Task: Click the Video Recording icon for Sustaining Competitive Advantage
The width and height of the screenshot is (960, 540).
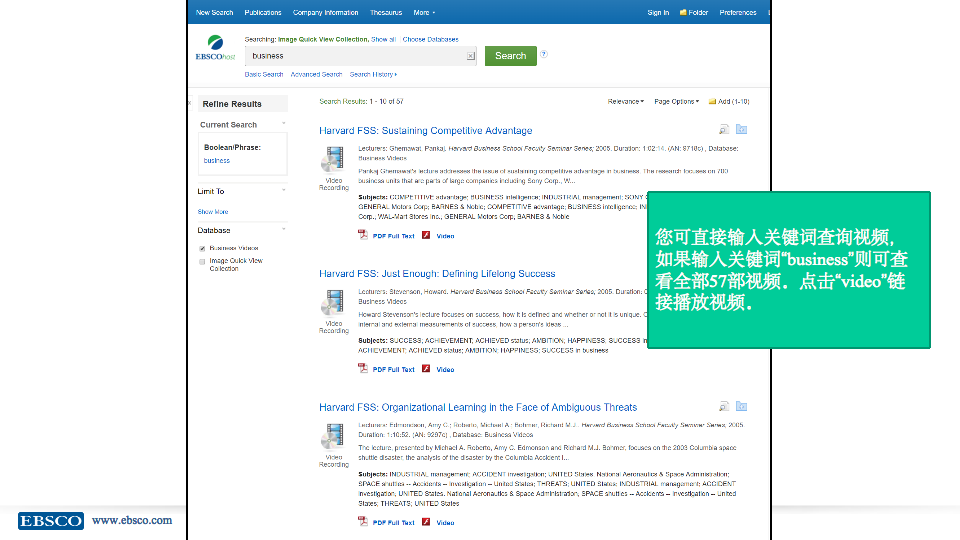Action: 333,160
